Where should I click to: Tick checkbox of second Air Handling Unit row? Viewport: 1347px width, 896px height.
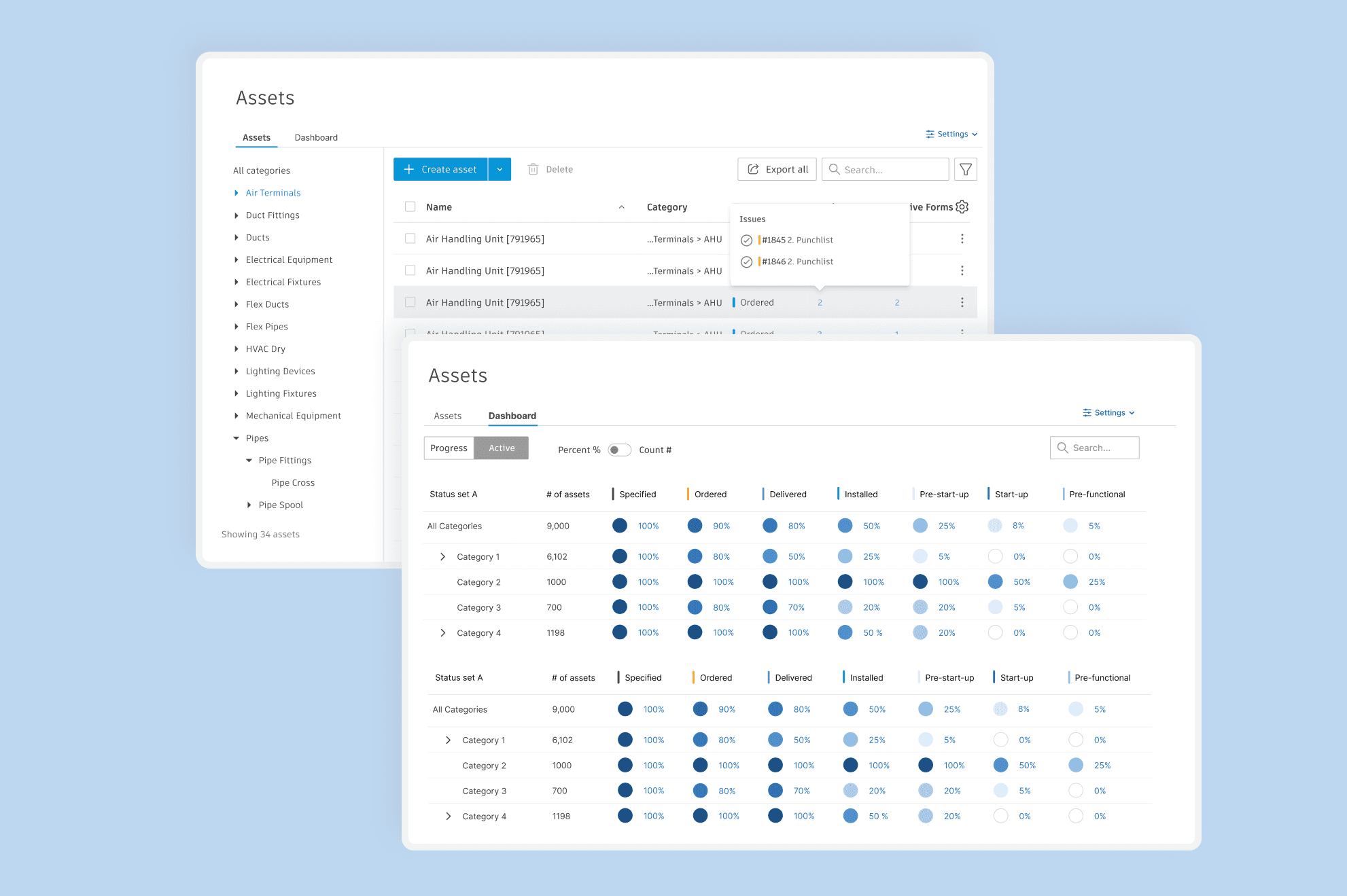point(410,270)
